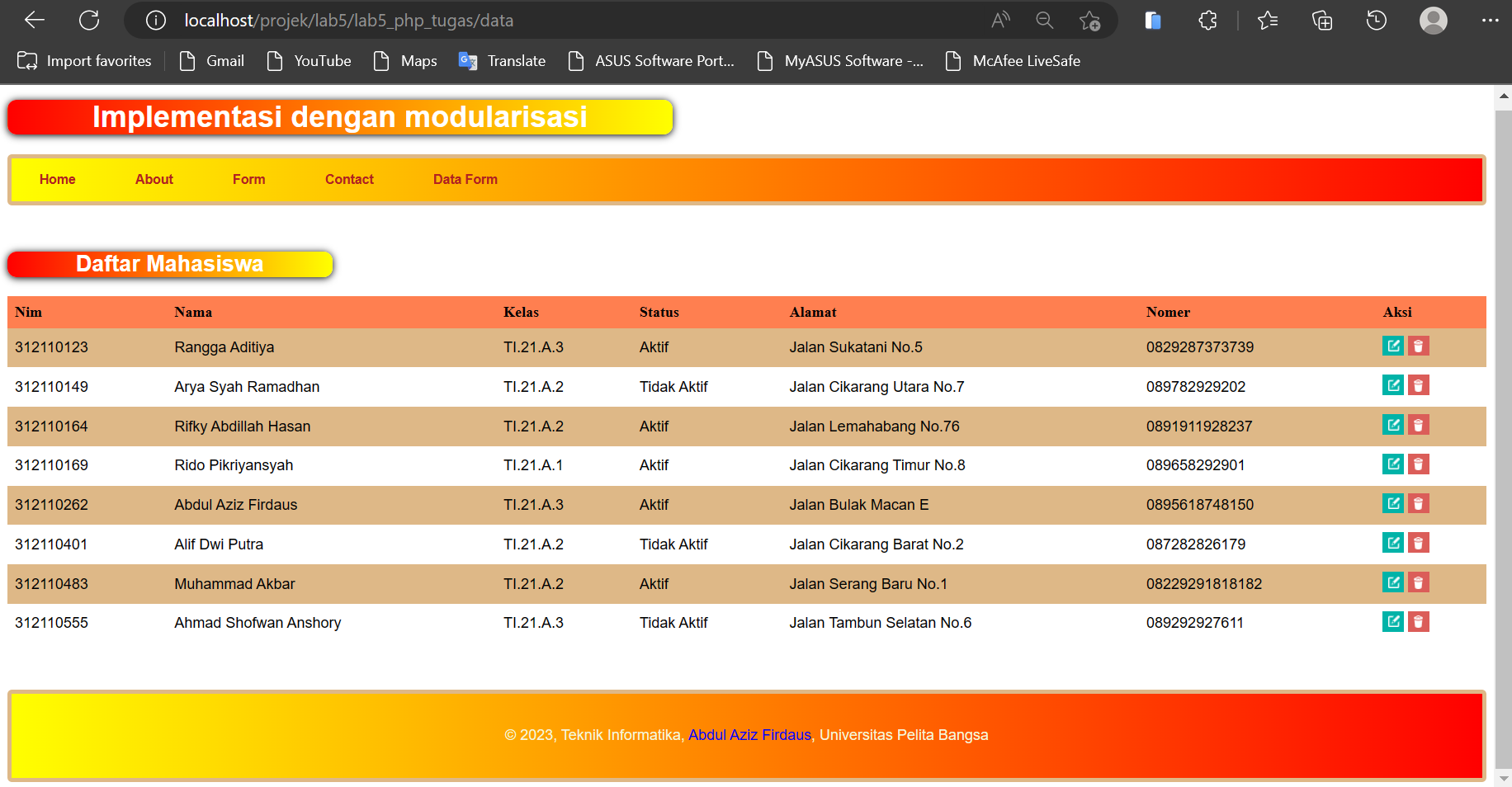The height and width of the screenshot is (787, 1512).
Task: Click the vertical scrollbar
Action: [x=1503, y=412]
